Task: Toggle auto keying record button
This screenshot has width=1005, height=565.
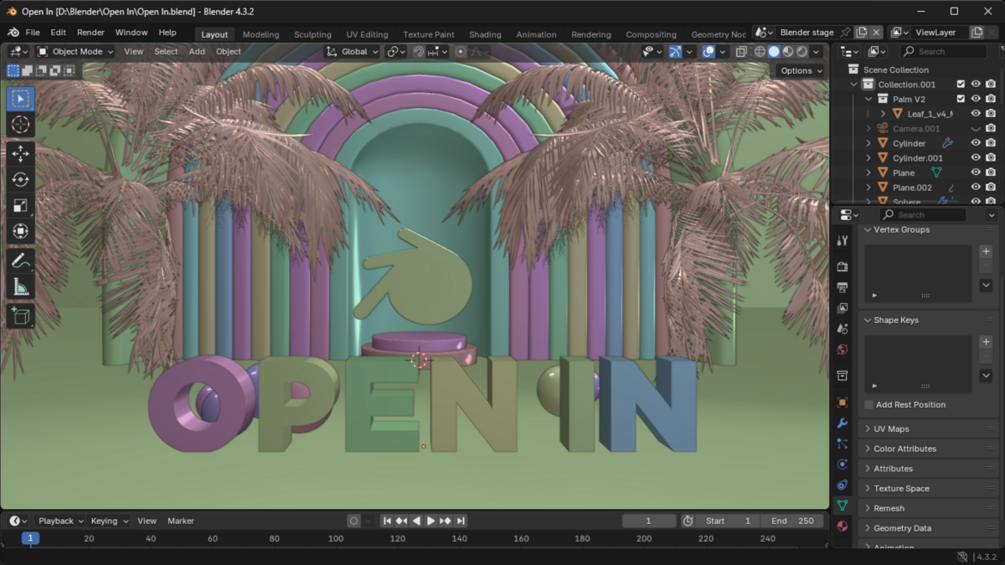Action: (354, 521)
